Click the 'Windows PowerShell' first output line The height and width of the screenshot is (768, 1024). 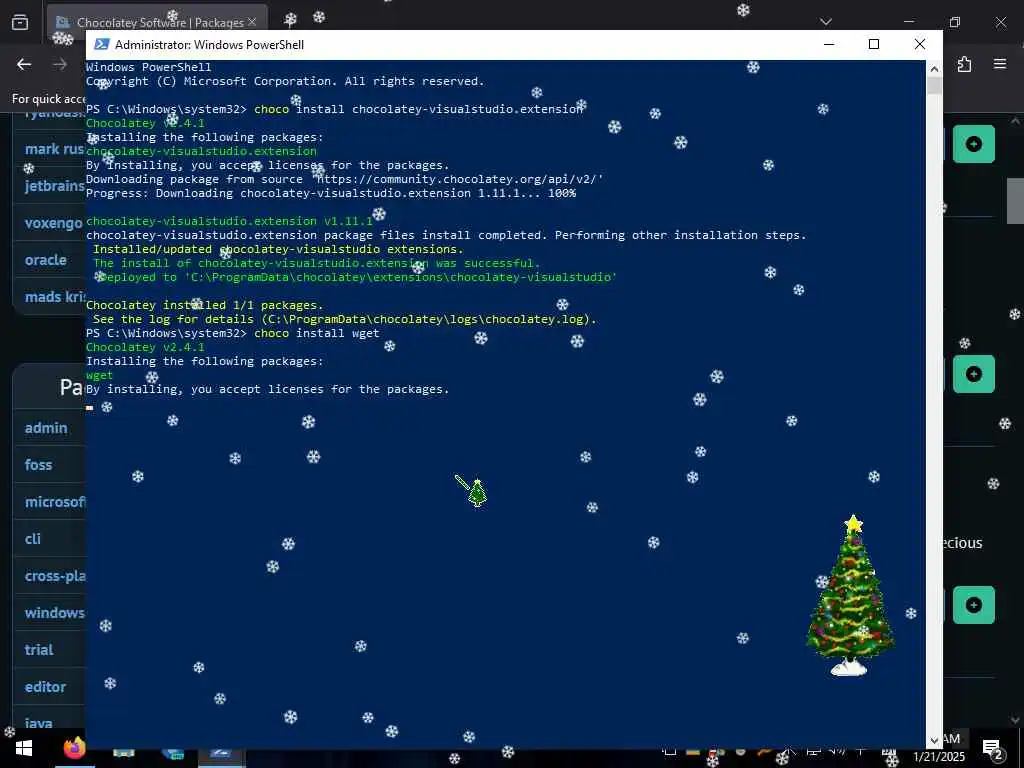click(148, 67)
